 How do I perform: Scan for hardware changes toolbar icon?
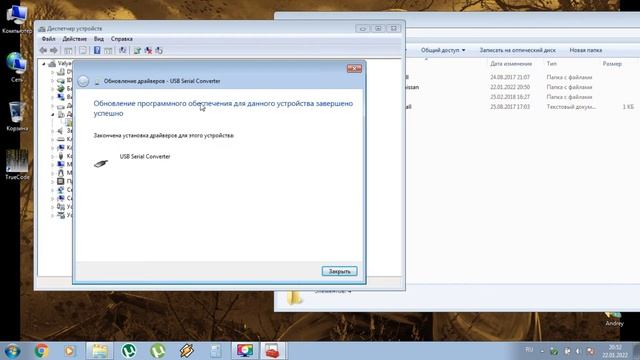pos(122,50)
